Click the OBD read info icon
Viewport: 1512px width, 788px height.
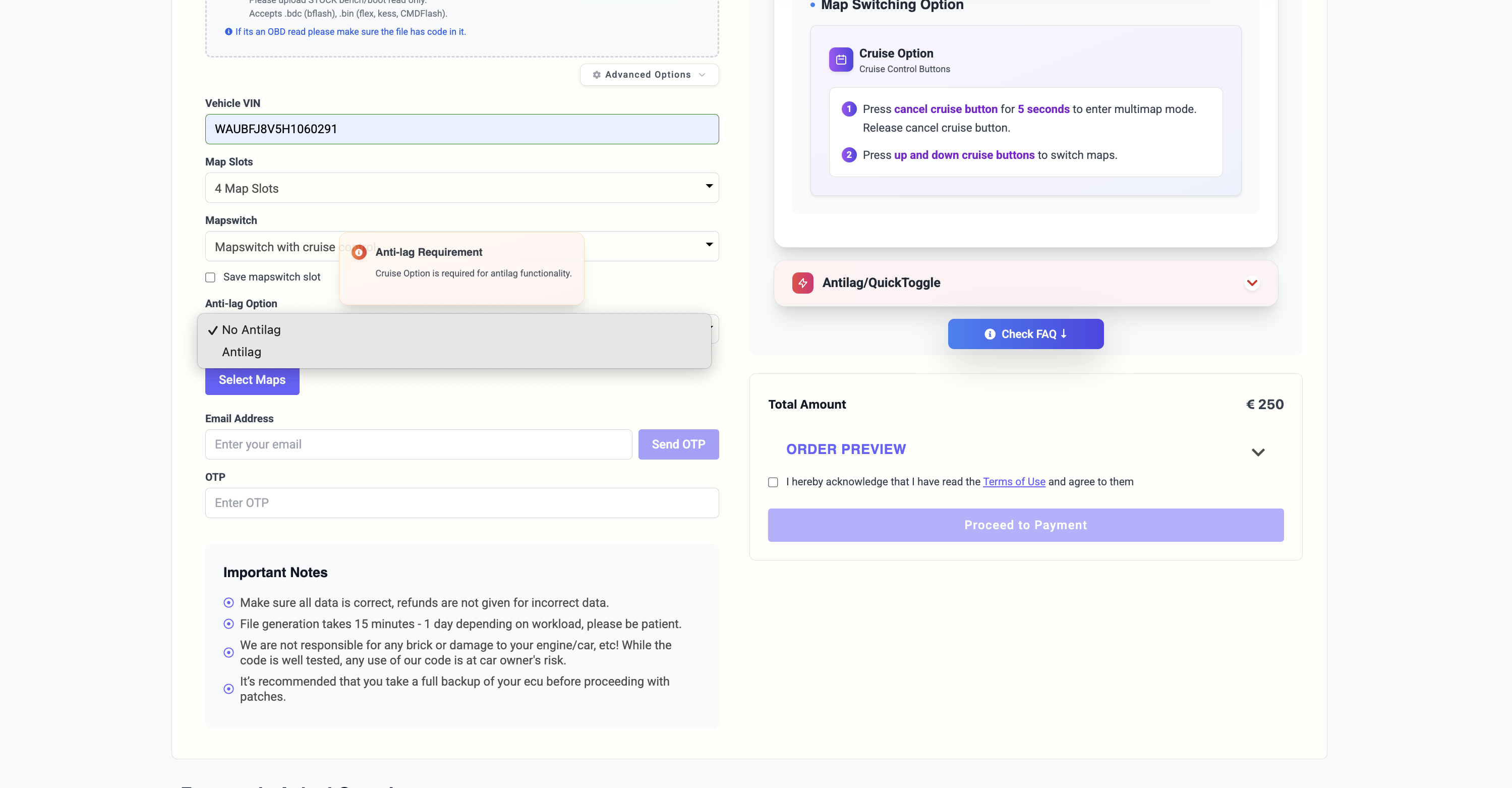point(228,32)
